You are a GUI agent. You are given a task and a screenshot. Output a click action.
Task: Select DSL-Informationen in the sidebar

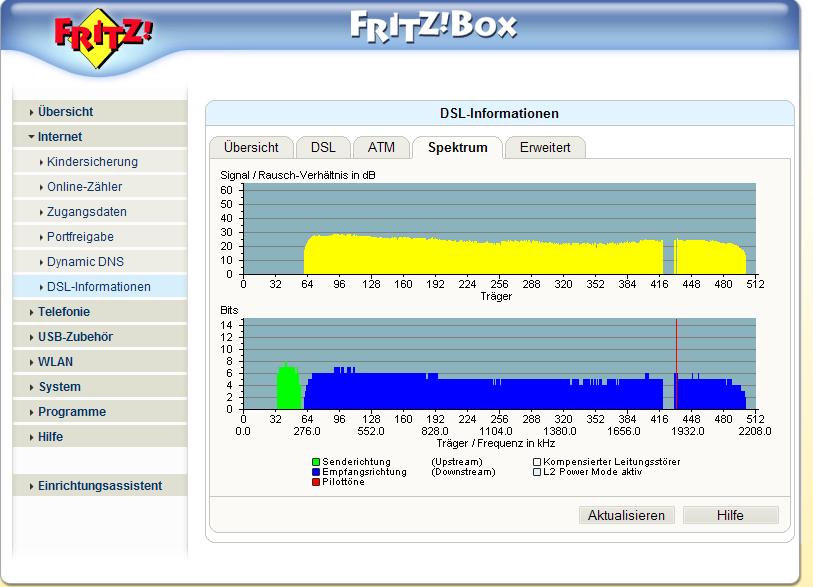click(x=99, y=286)
